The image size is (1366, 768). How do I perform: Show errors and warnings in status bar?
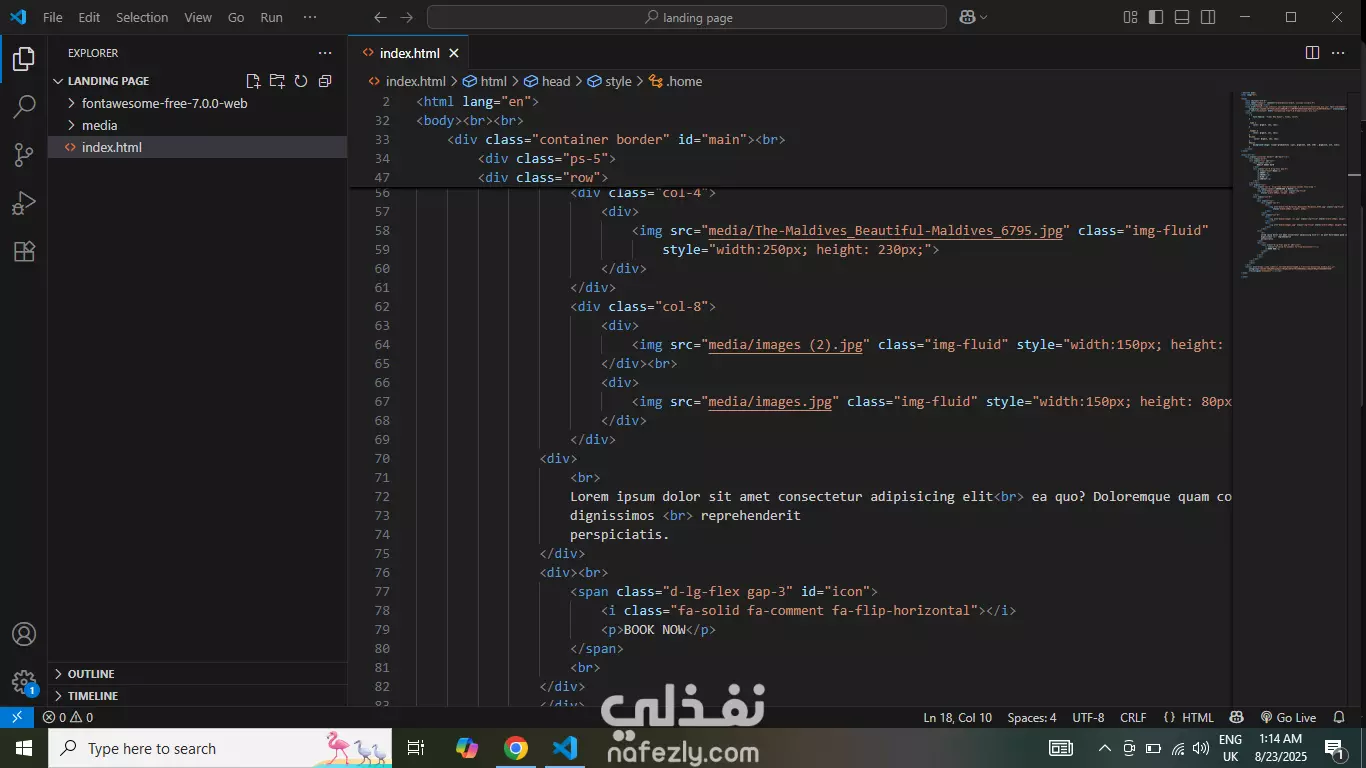tap(68, 717)
